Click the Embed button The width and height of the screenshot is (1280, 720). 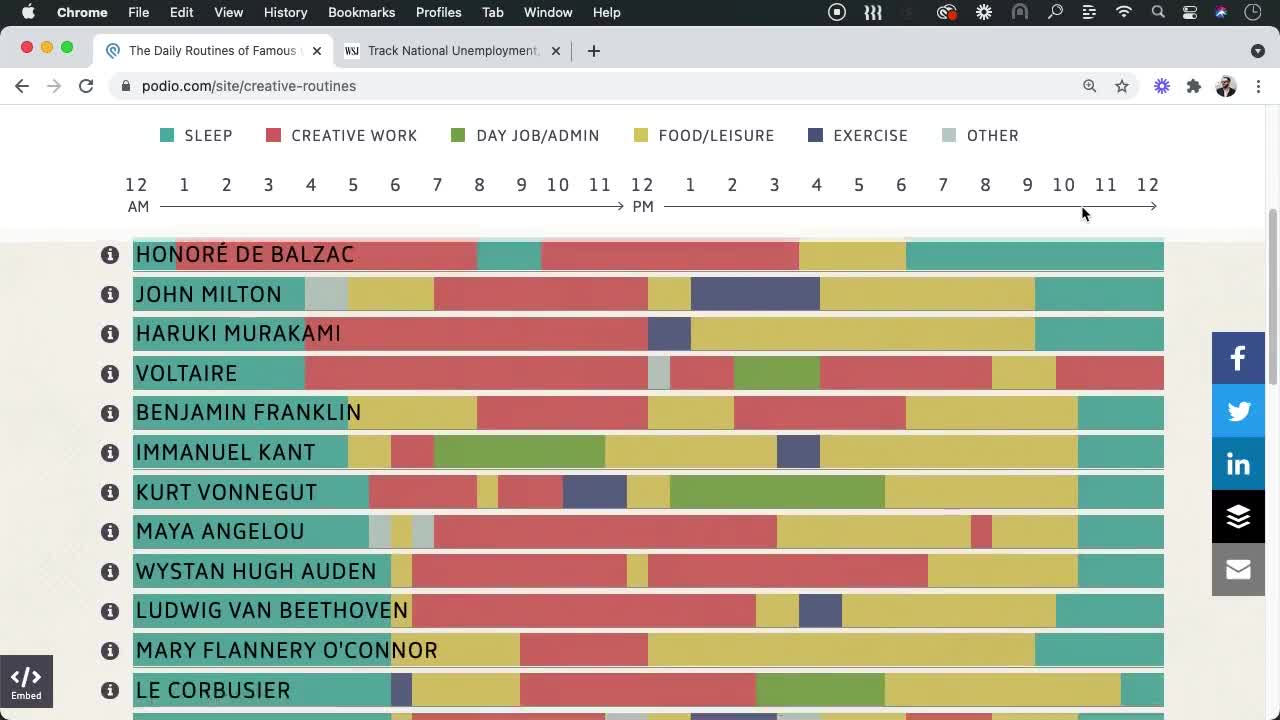27,681
